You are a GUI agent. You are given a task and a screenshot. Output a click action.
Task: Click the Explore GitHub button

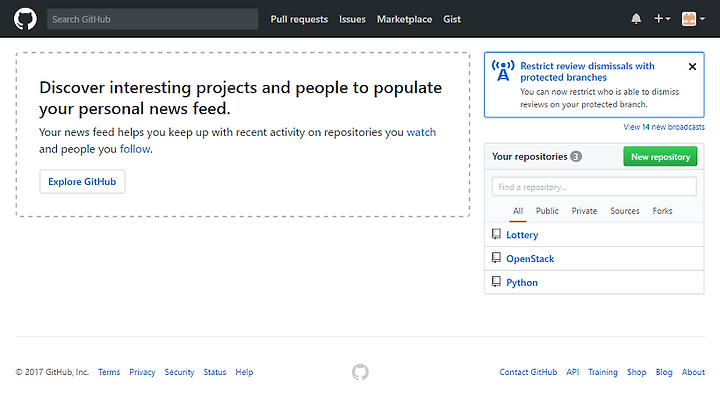point(82,182)
